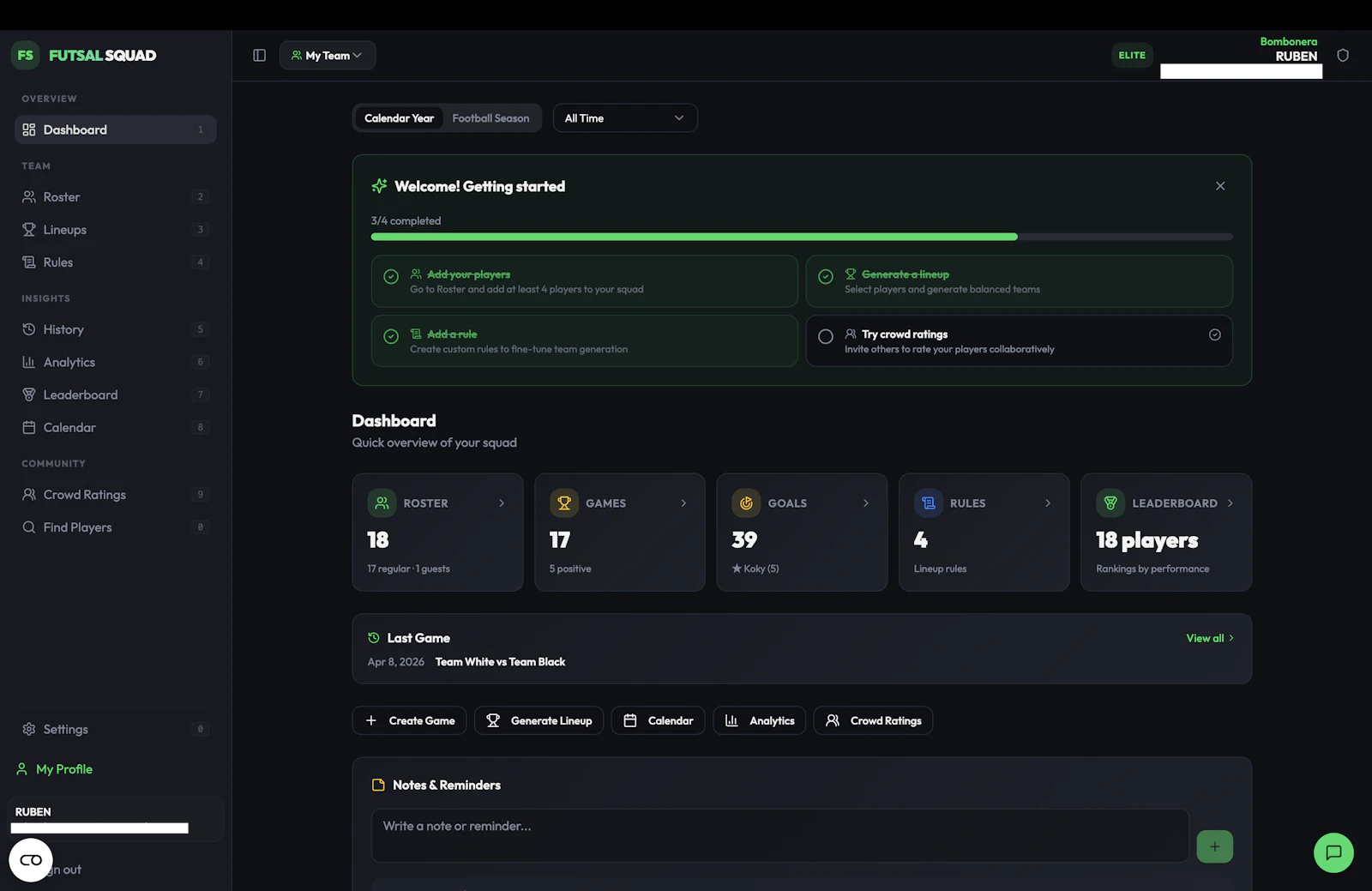This screenshot has width=1372, height=891.
Task: Click the Last Game history clock icon
Action: pos(374,638)
